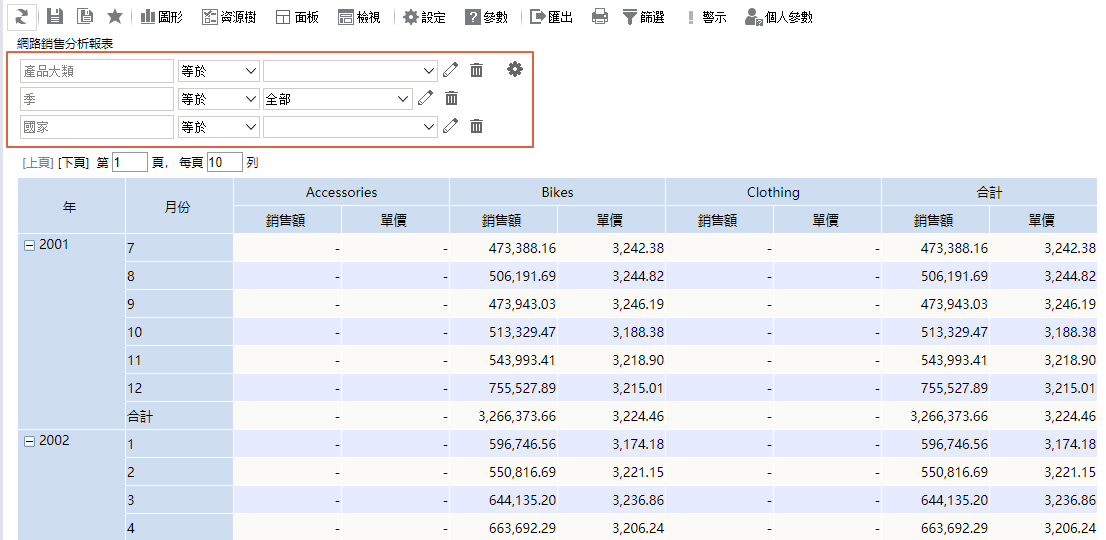Click the 篩選 filter button

pyautogui.click(x=643, y=17)
